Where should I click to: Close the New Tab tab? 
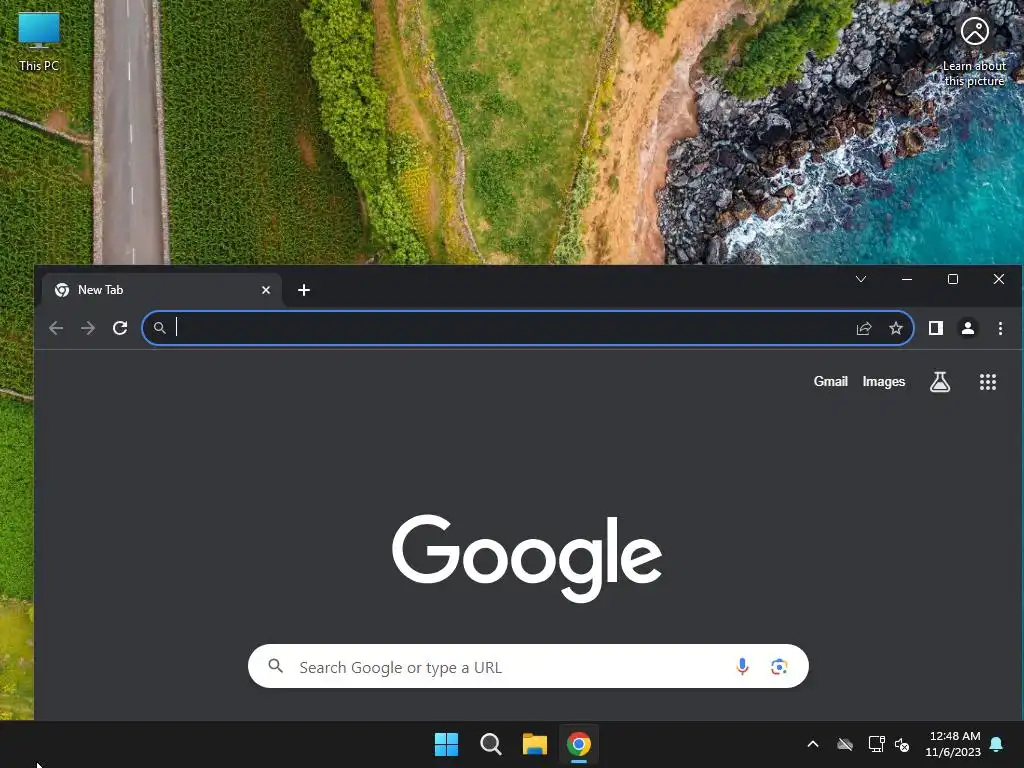coord(266,290)
